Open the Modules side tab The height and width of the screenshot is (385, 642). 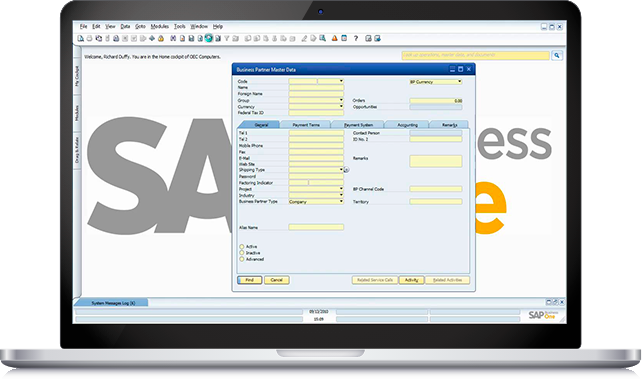coord(77,113)
